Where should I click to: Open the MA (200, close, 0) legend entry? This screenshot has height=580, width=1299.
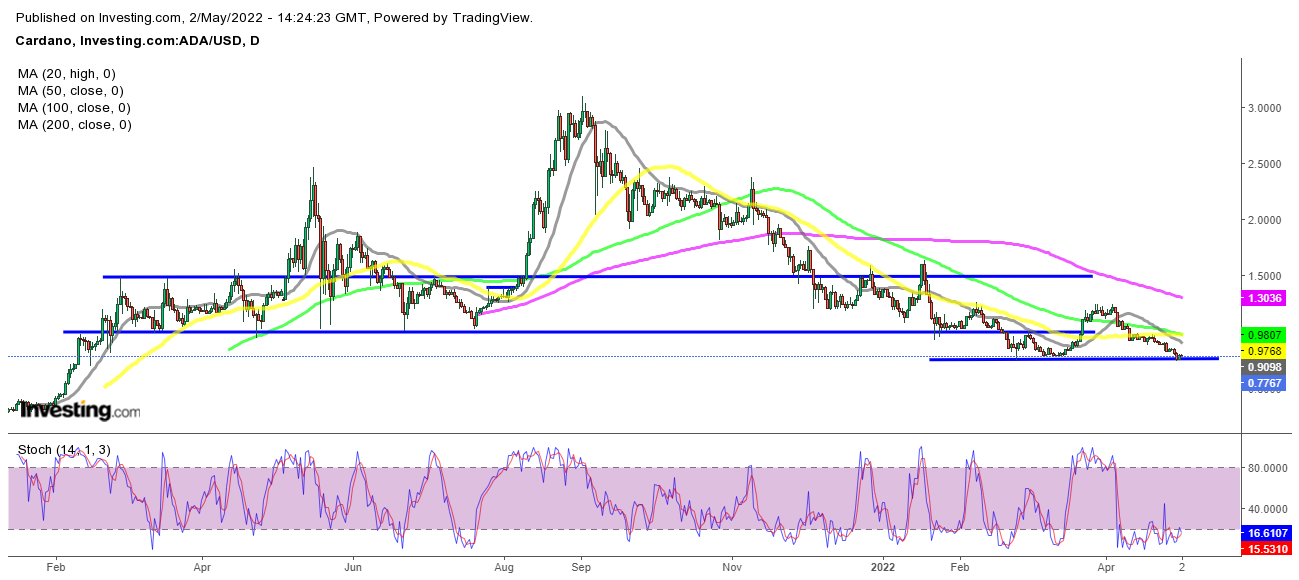(x=75, y=125)
